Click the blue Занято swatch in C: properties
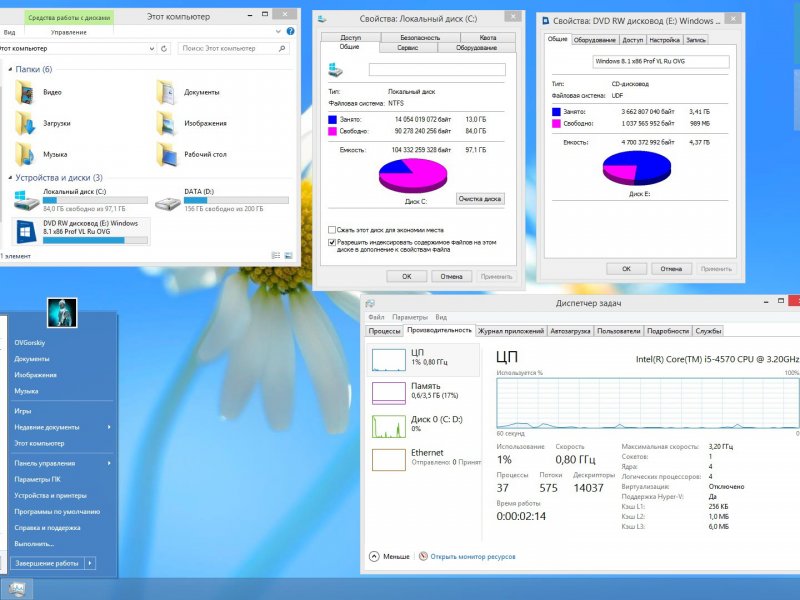Viewport: 800px width, 600px height. tap(332, 119)
